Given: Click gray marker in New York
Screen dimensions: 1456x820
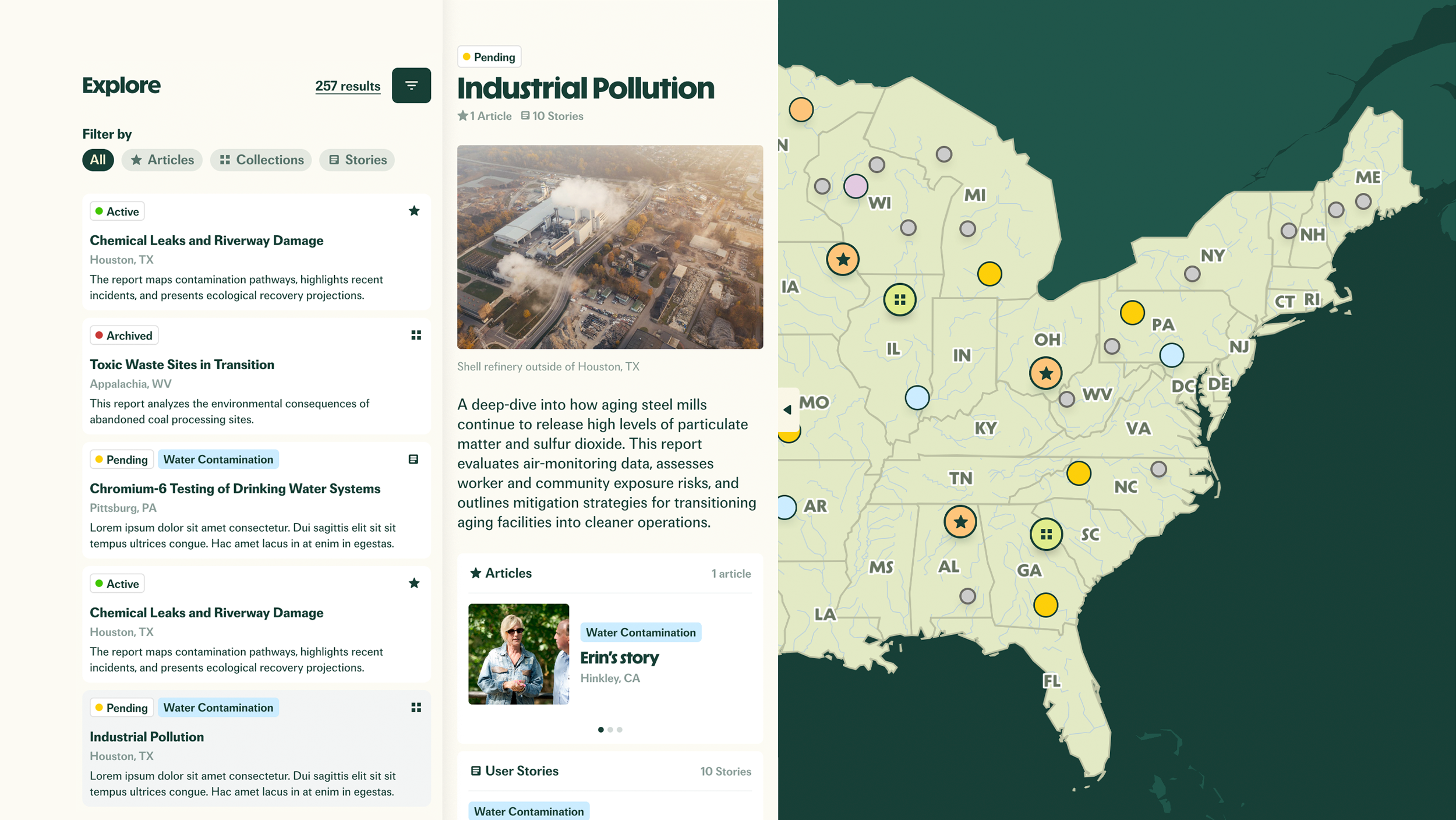Looking at the screenshot, I should [x=1192, y=274].
